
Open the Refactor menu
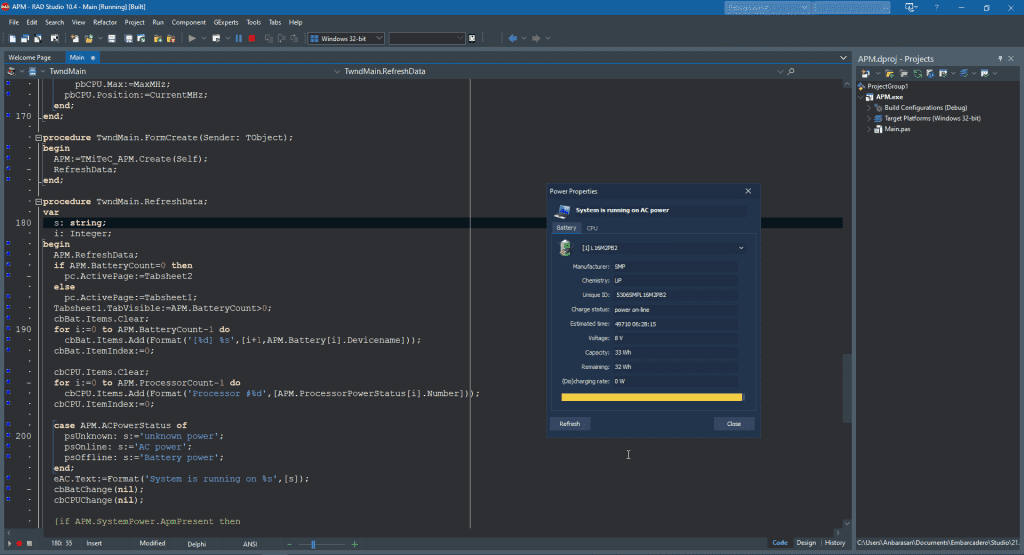point(105,22)
